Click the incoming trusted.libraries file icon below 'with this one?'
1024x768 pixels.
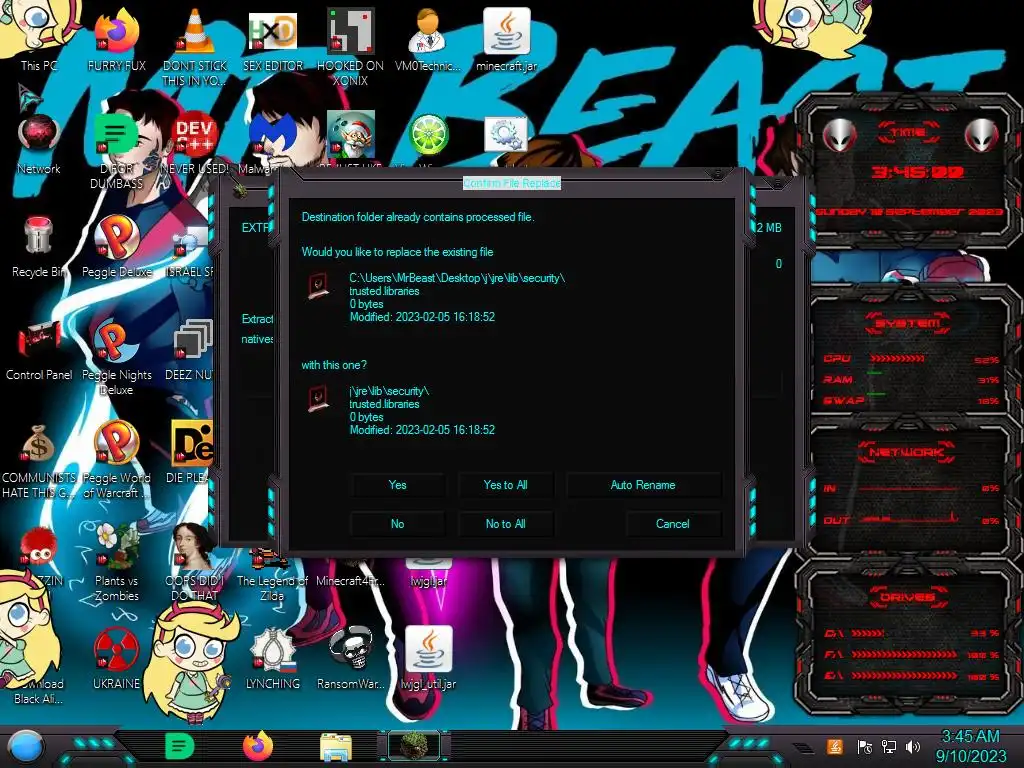(318, 398)
